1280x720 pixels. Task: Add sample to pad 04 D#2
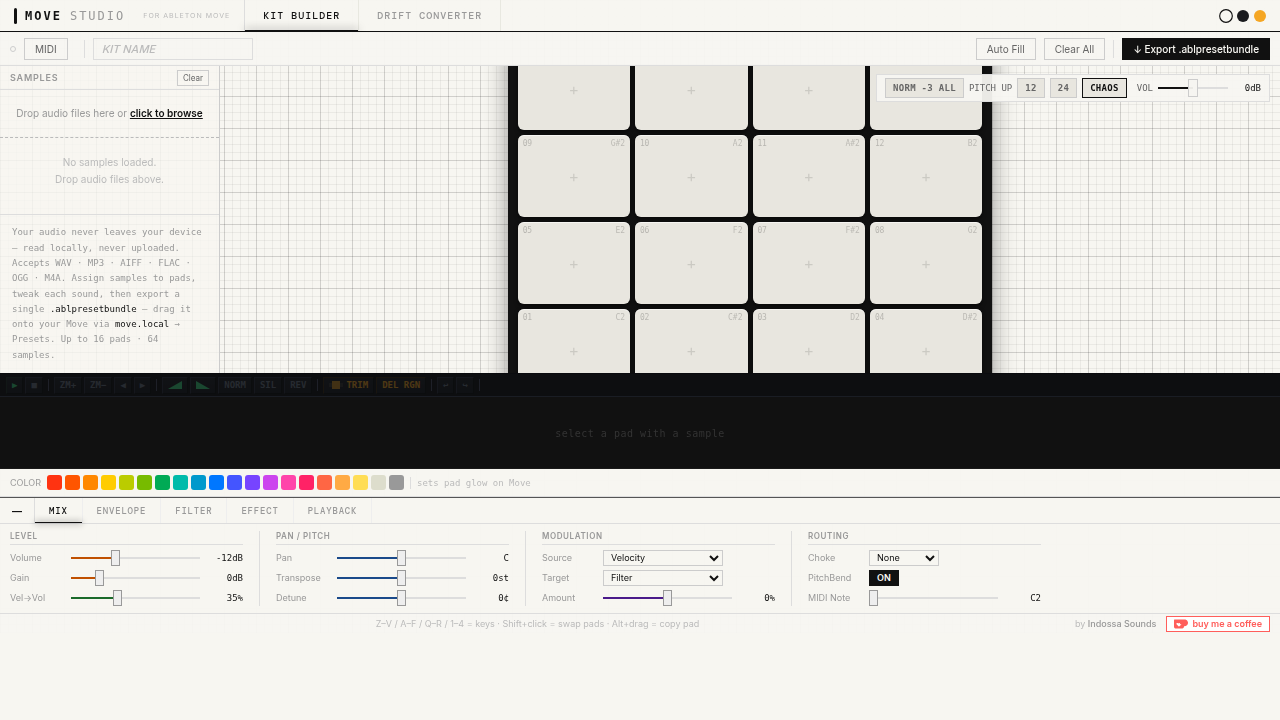click(926, 341)
